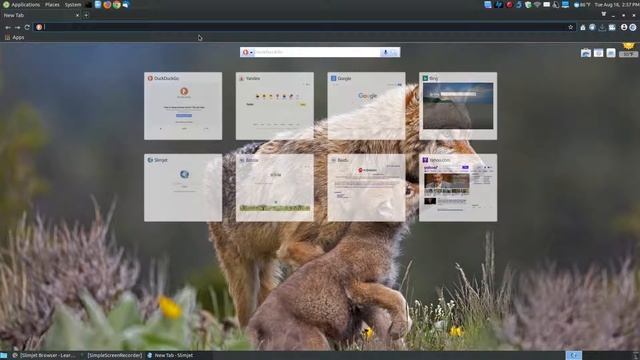Screen dimensions: 640x360
Task: Close the New Tab tab
Action: pyautogui.click(x=77, y=15)
